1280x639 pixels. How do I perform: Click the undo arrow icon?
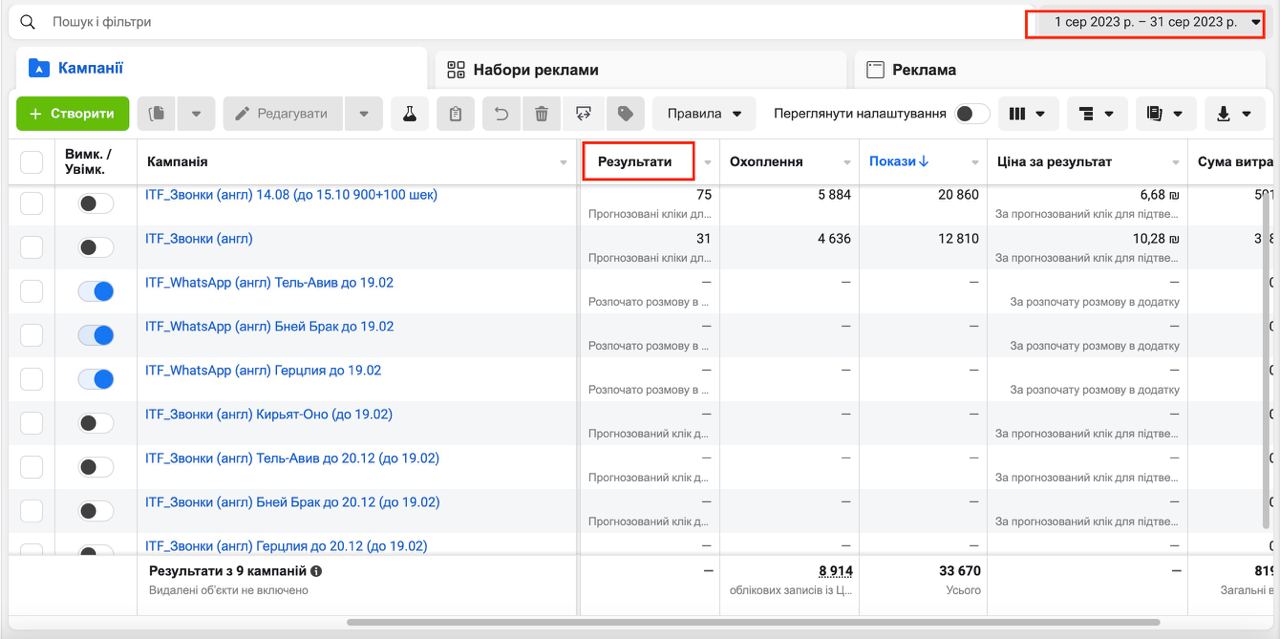pos(501,114)
